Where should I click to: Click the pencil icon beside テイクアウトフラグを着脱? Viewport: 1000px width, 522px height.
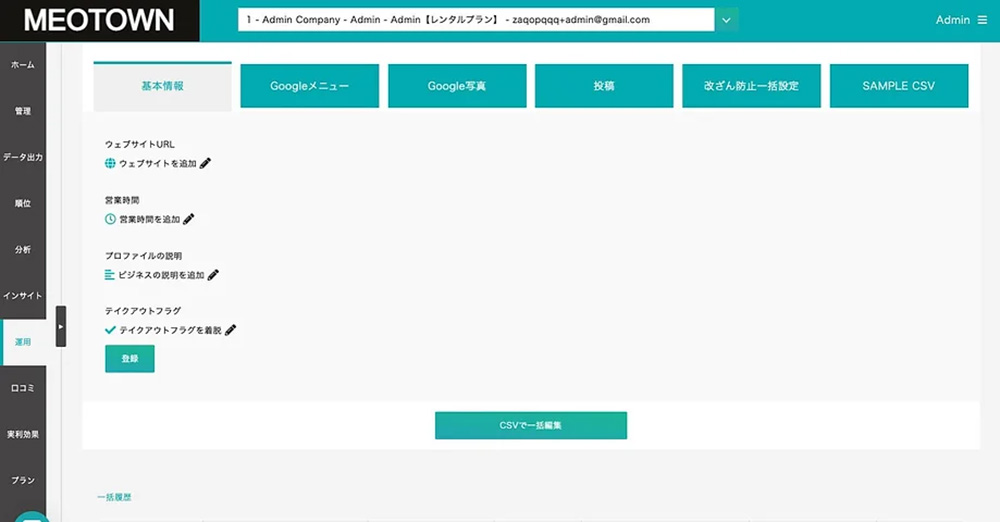tap(231, 330)
